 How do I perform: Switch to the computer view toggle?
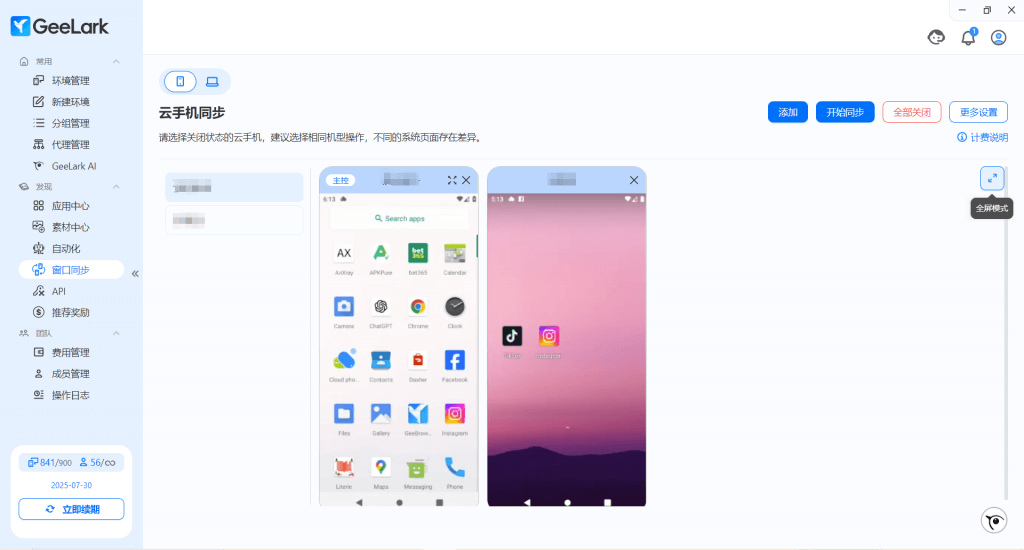212,81
